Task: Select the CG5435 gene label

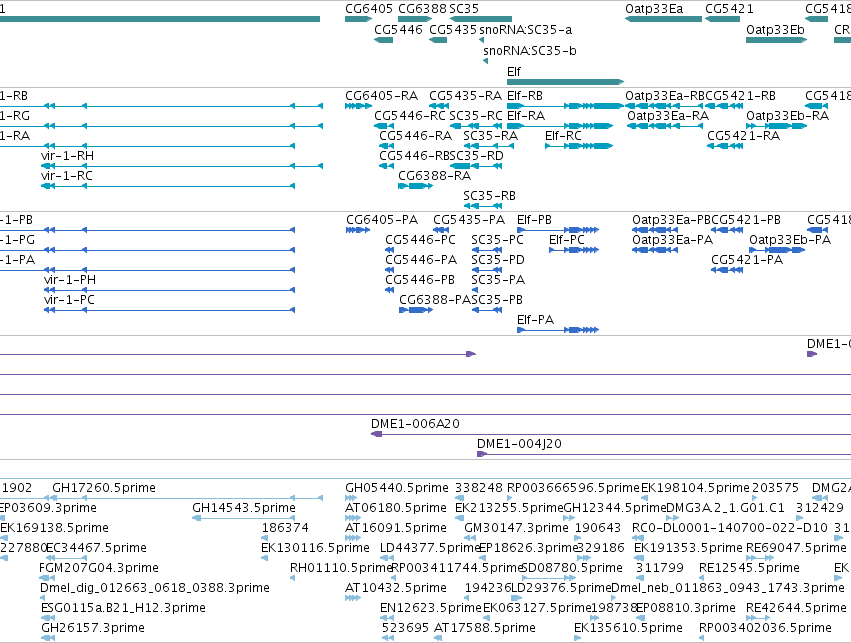Action: [453, 29]
